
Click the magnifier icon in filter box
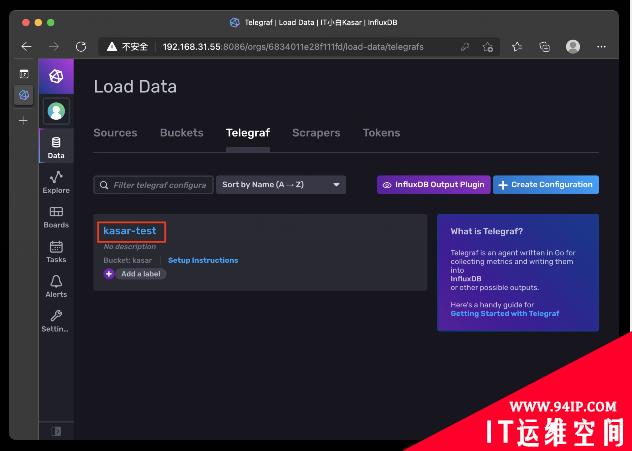tap(104, 185)
